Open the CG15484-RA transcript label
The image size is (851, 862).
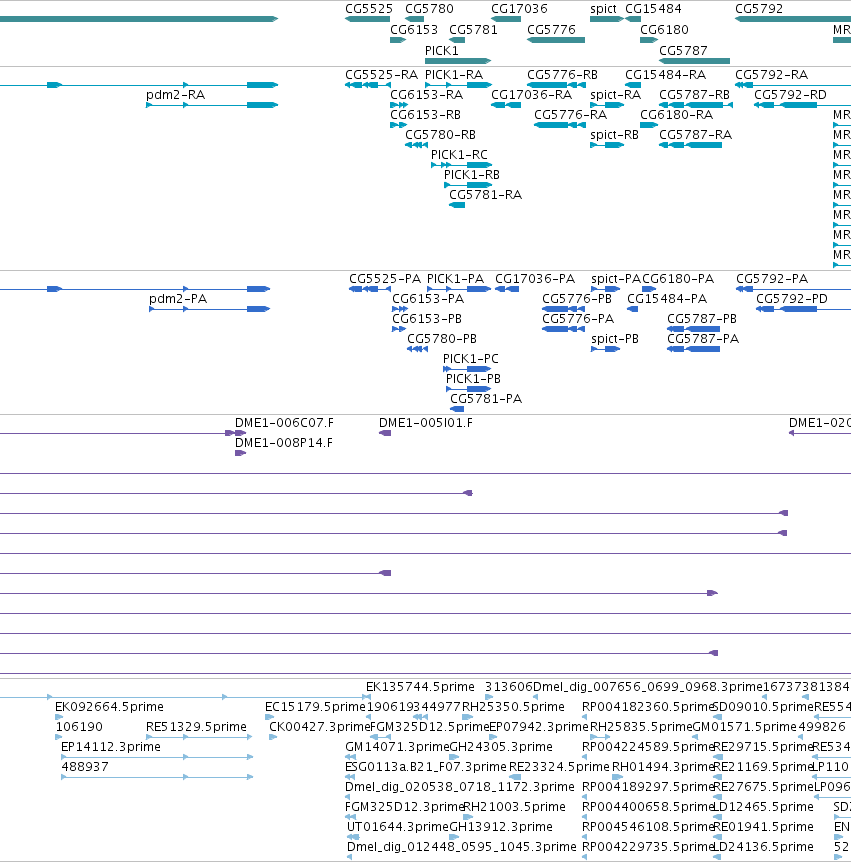665,75
